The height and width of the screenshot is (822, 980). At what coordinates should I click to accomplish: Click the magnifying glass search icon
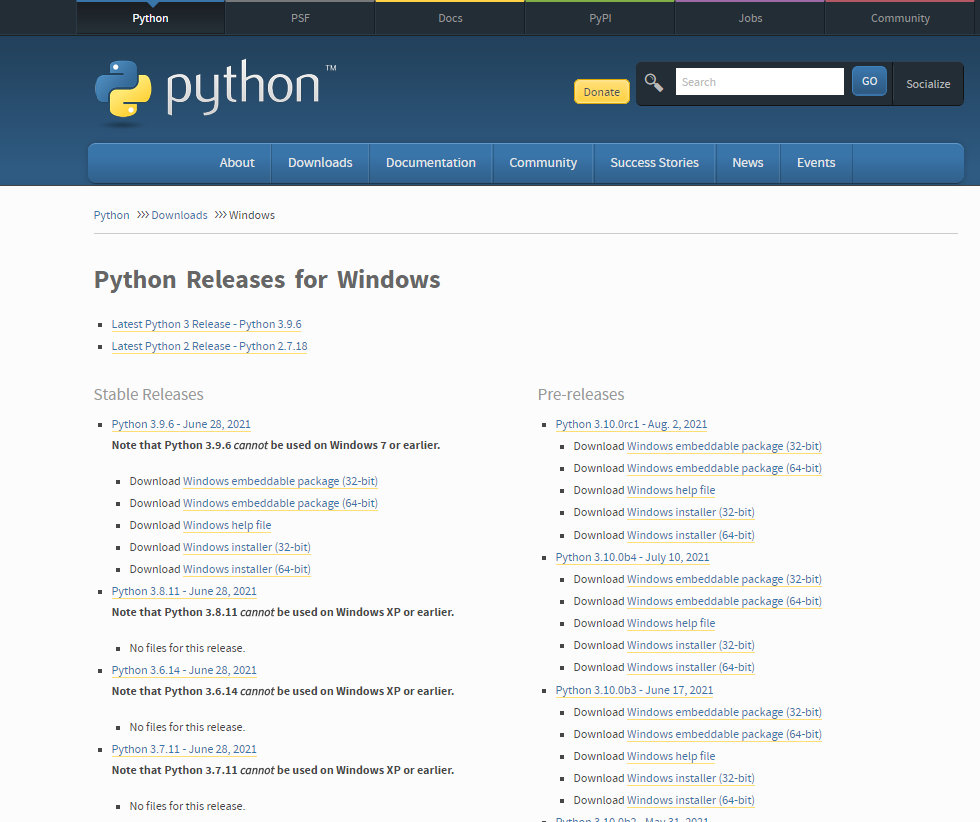pos(654,83)
